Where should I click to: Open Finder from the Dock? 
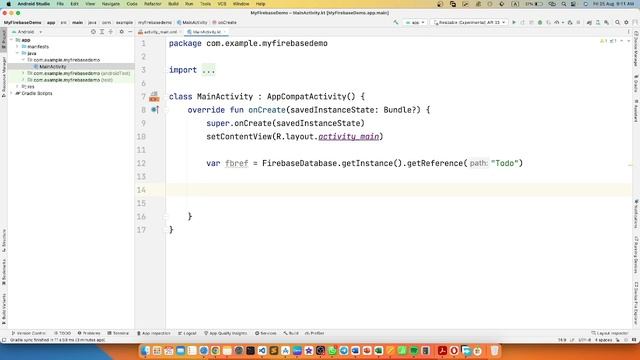pyautogui.click(x=145, y=351)
